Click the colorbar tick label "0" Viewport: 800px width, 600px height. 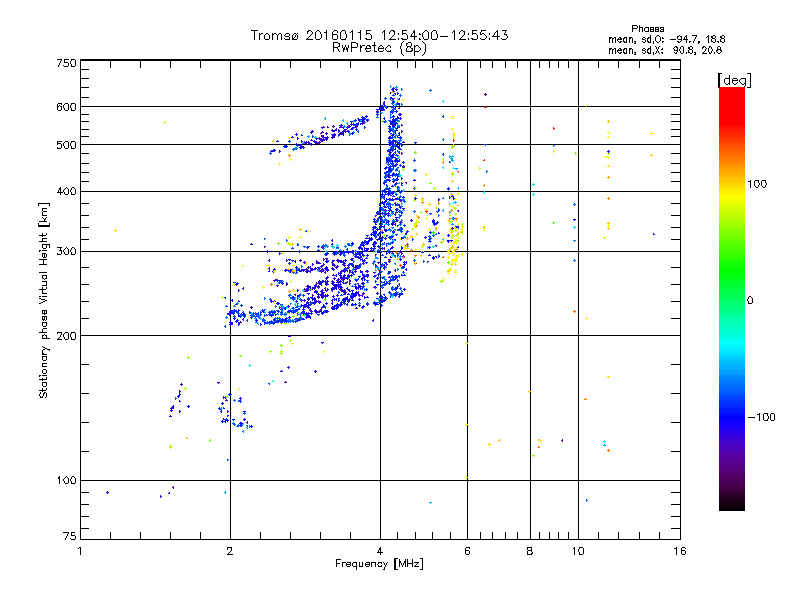pyautogui.click(x=749, y=300)
